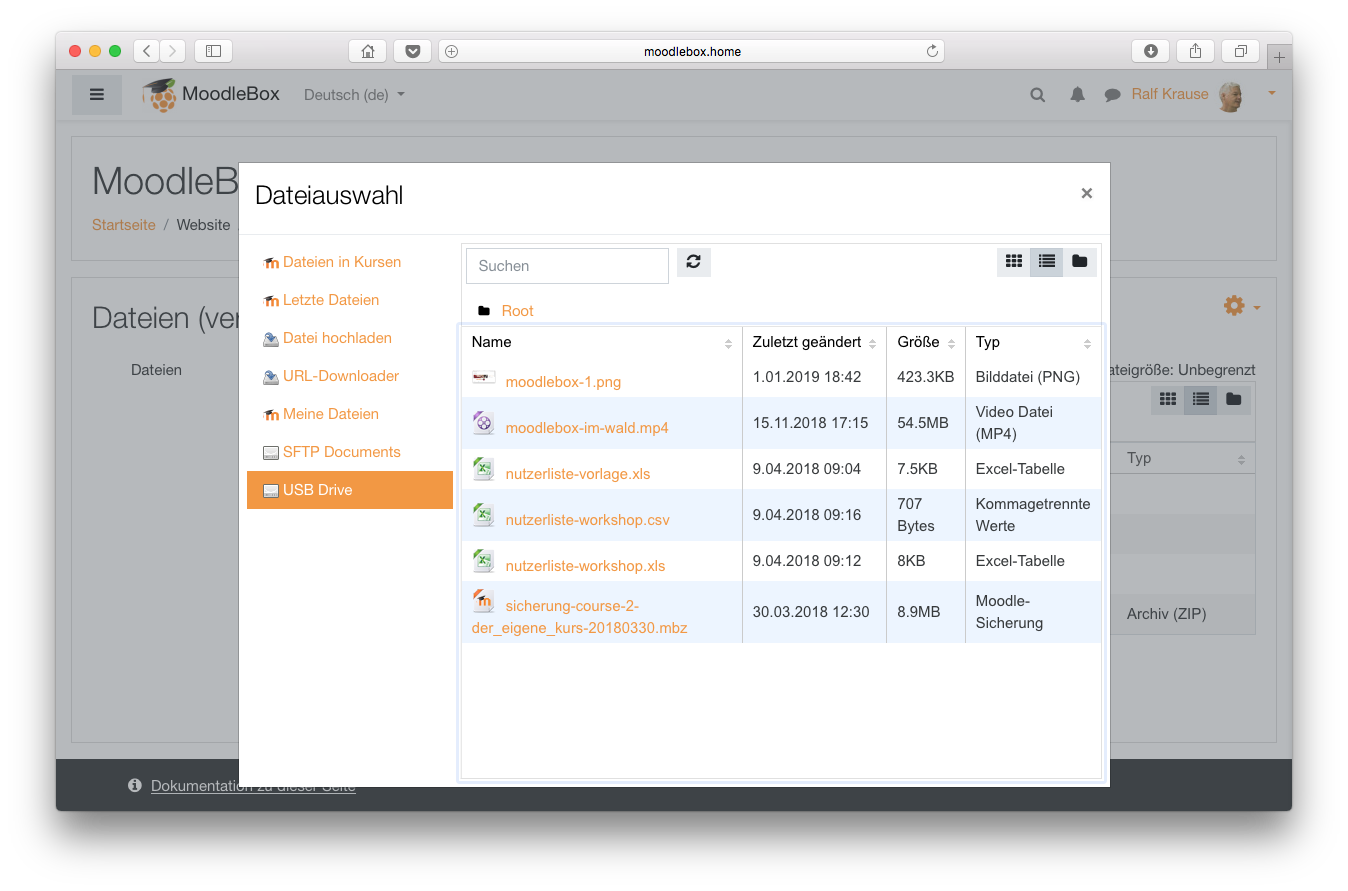Sort by Zuletzt geändert column
The image size is (1348, 891).
coord(815,342)
